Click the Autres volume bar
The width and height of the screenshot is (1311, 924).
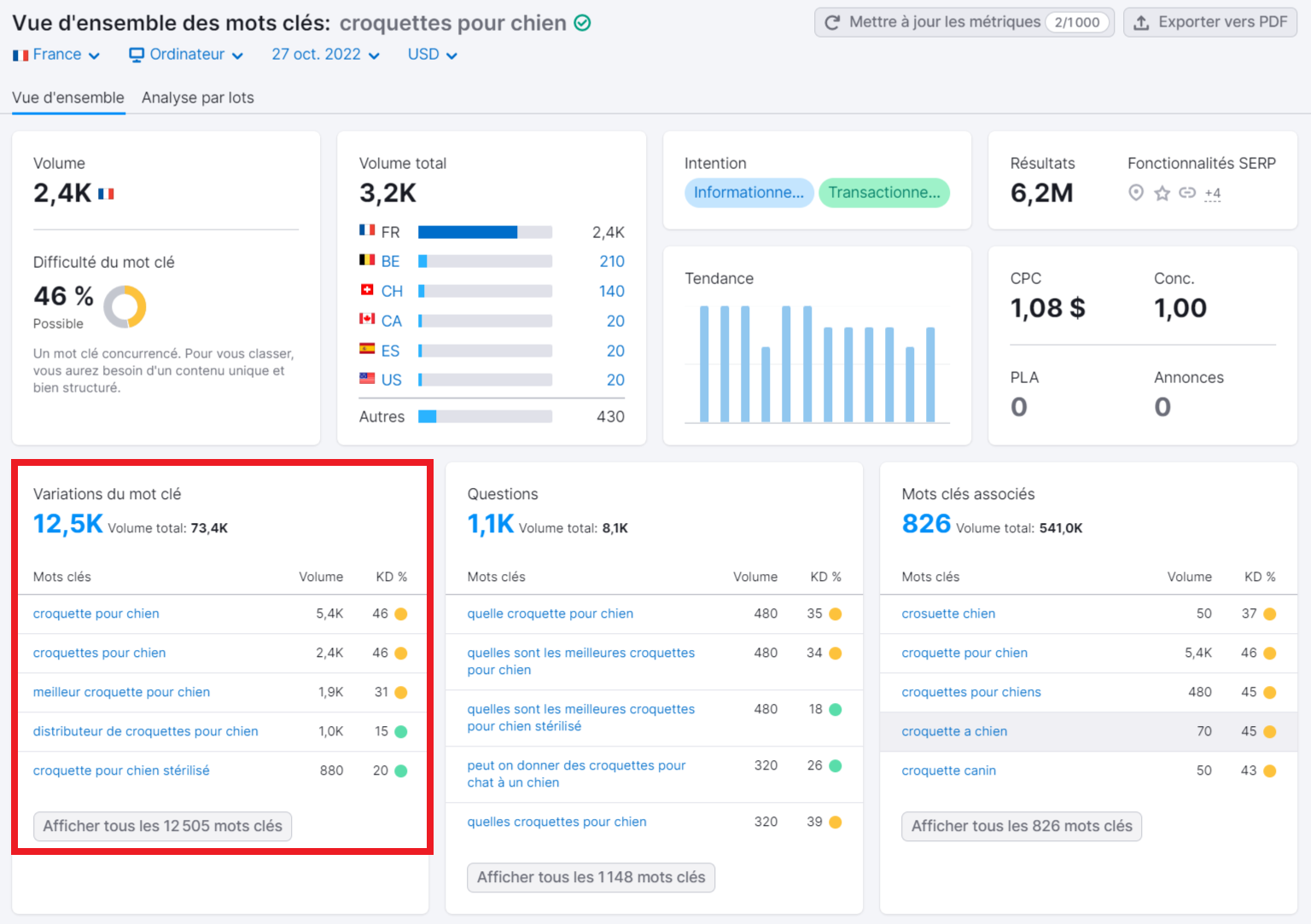(485, 416)
